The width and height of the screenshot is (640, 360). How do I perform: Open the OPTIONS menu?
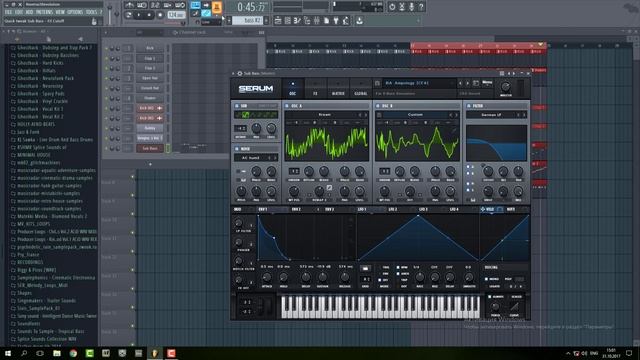click(75, 12)
